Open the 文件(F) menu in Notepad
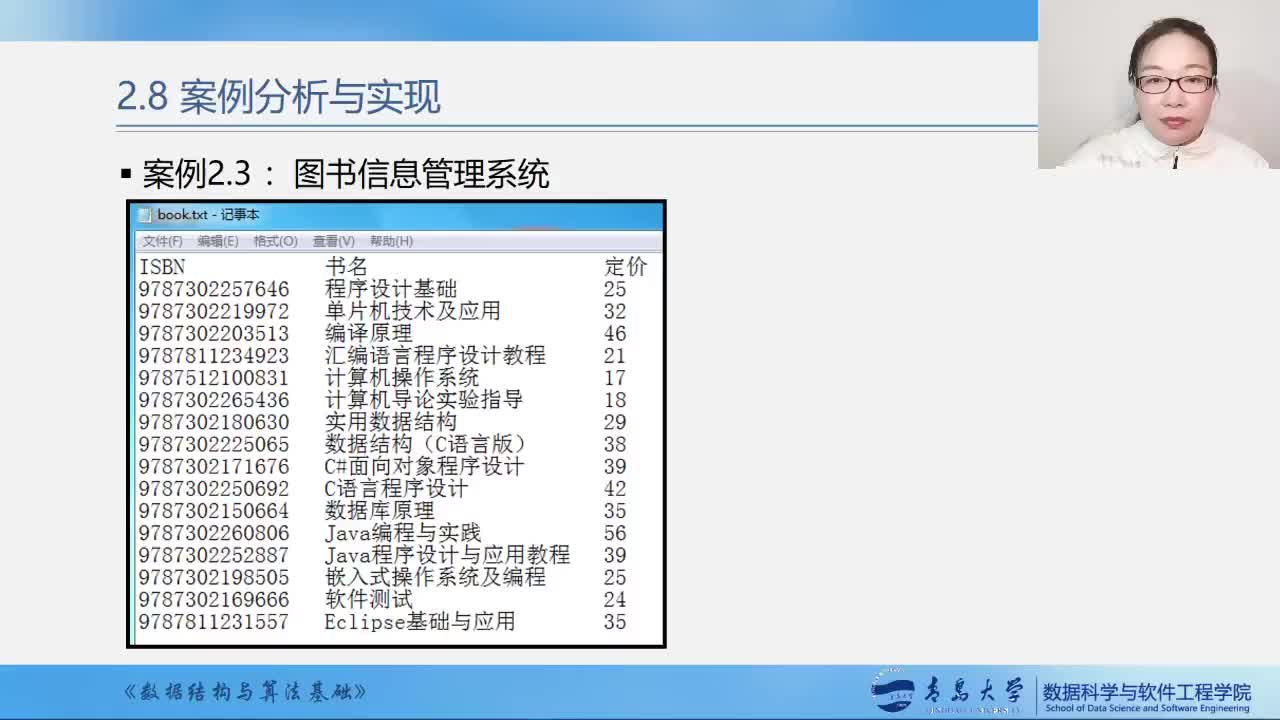The image size is (1280, 720). pos(162,241)
